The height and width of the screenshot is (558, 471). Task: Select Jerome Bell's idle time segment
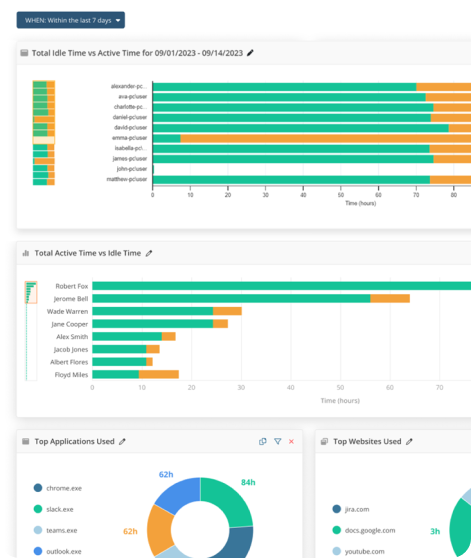tap(390, 299)
